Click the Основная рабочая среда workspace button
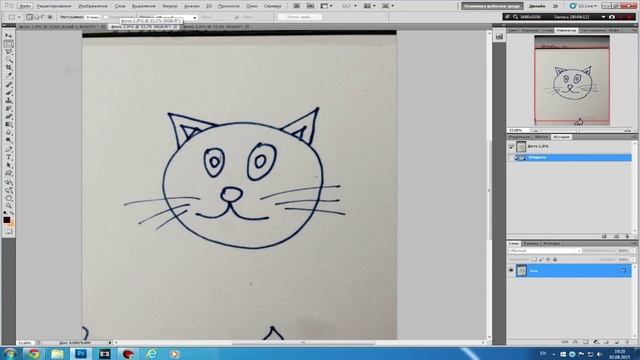The image size is (640, 360). click(x=492, y=6)
